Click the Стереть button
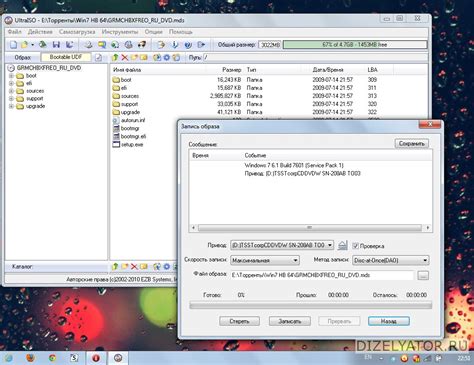474x365 pixels. [239, 321]
